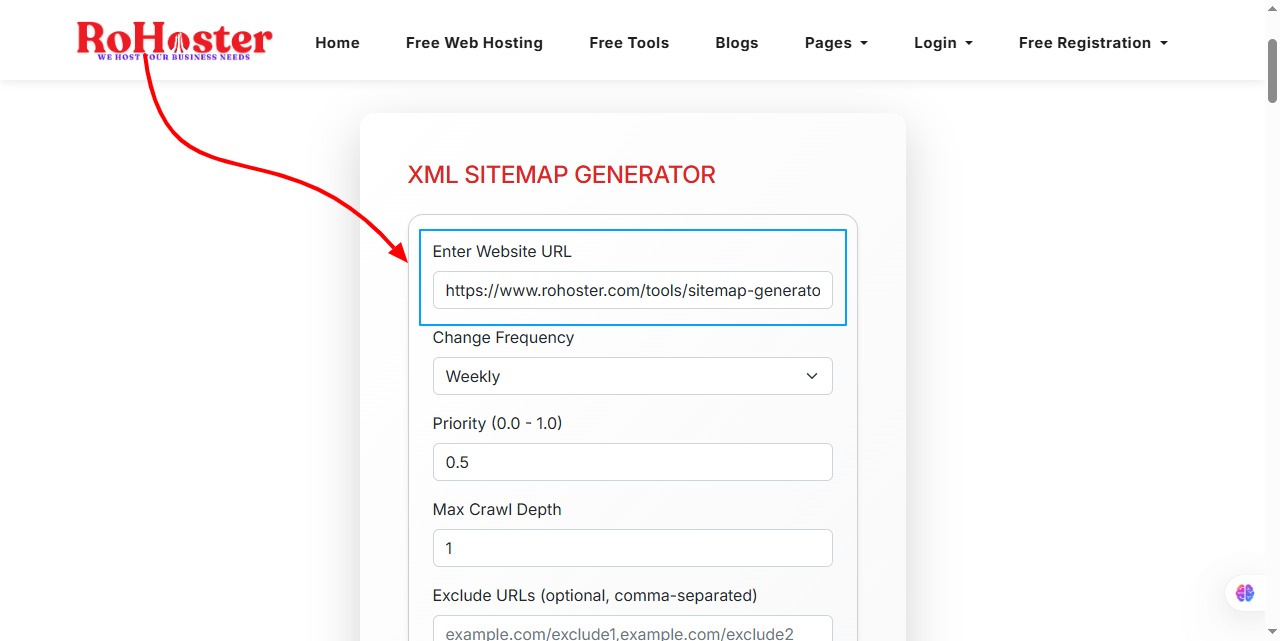
Task: Open the floating brain assistant icon
Action: (x=1245, y=593)
